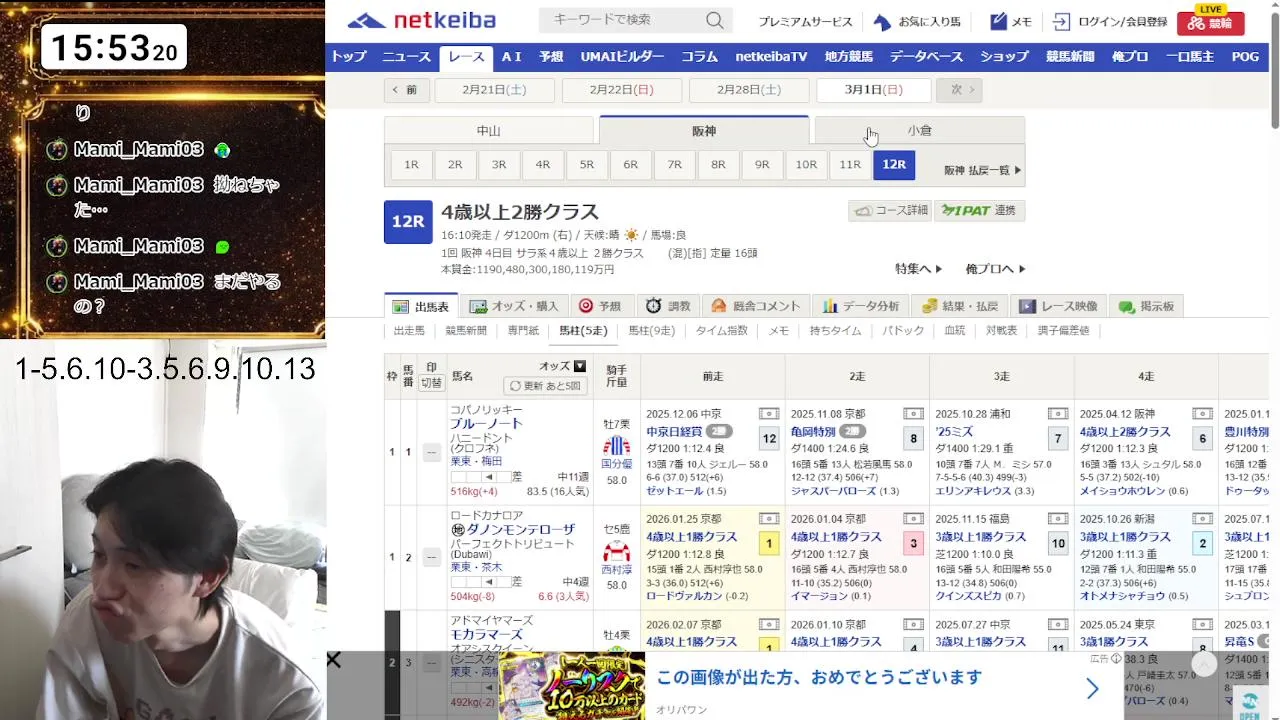
Task: Play video icon for 2025.11.15 福島 race
Action: point(1058,519)
